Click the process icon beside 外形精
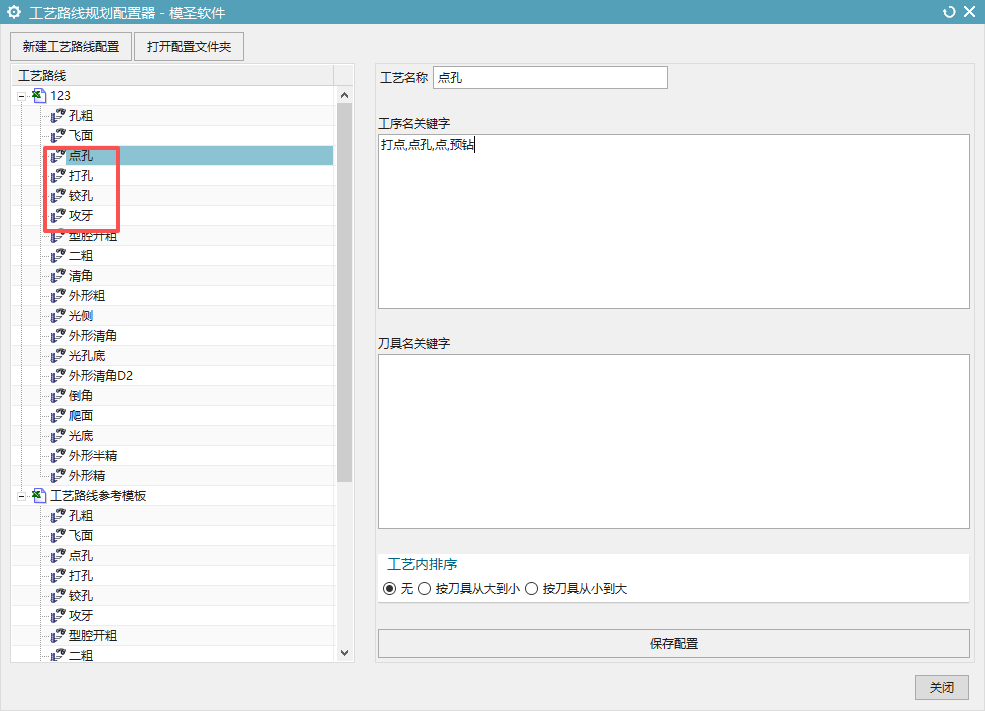 58,475
